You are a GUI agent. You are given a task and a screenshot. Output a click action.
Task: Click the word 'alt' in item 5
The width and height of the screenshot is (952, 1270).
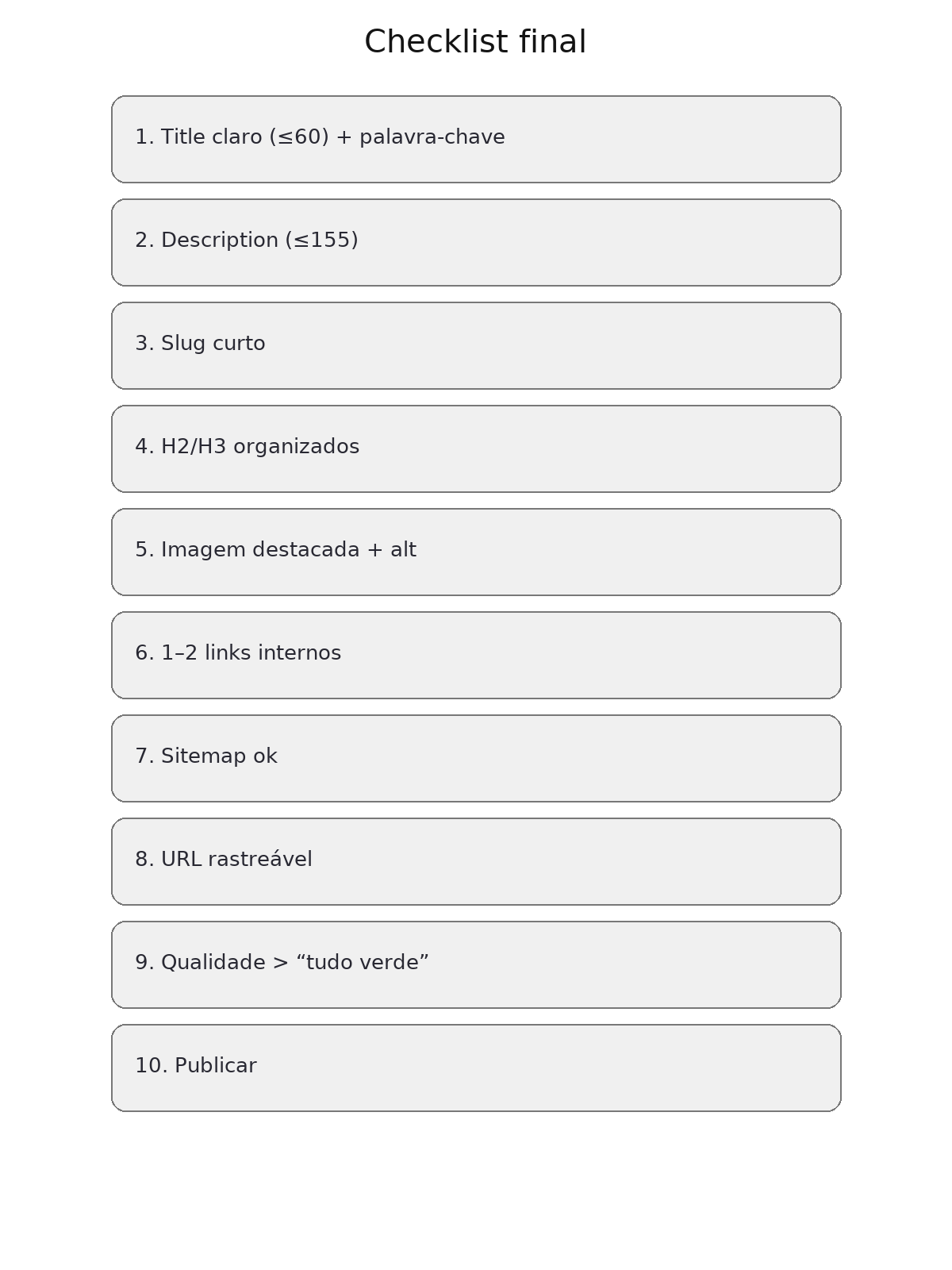(x=403, y=550)
